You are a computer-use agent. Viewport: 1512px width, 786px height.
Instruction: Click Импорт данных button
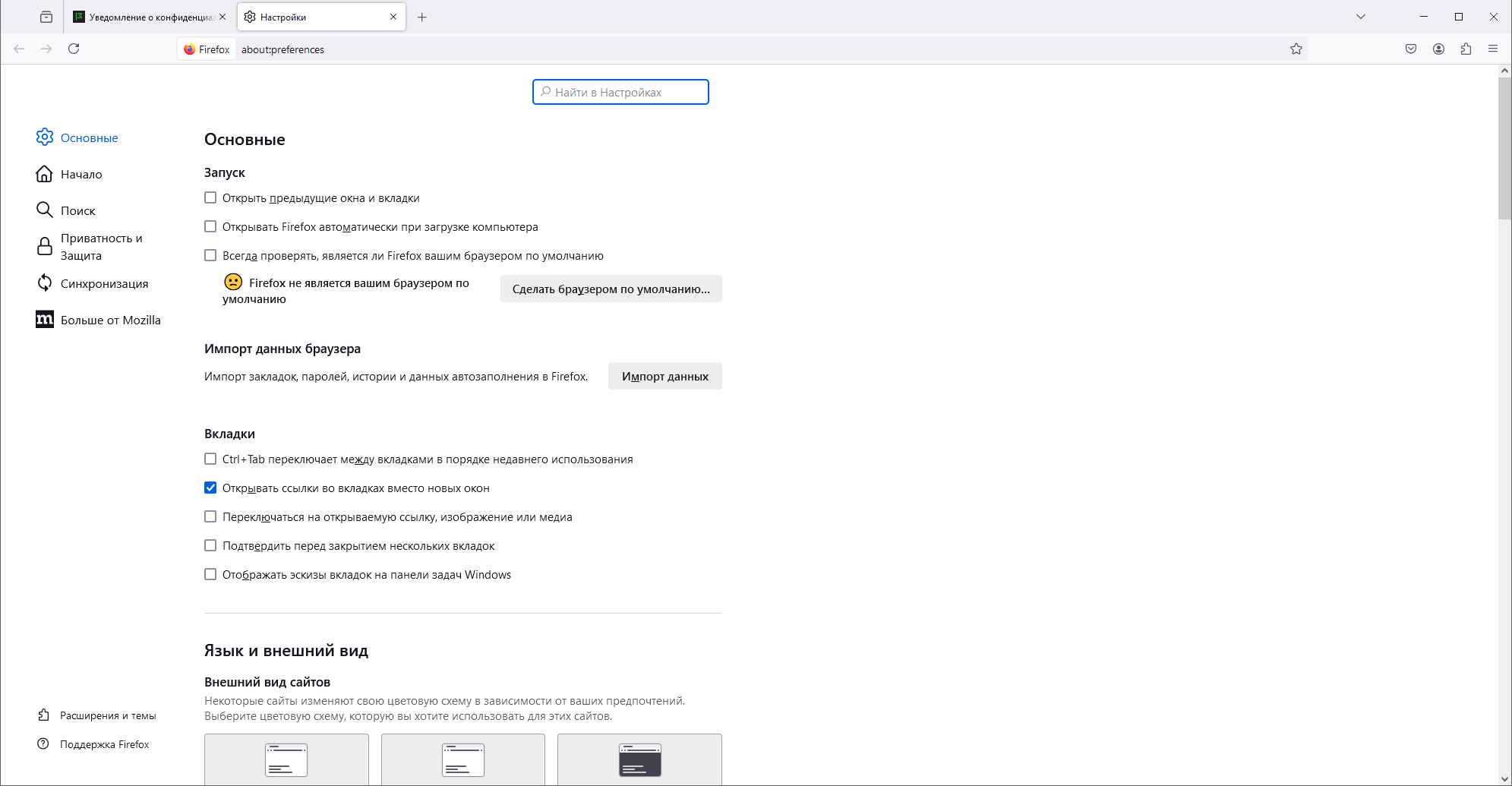(x=665, y=376)
